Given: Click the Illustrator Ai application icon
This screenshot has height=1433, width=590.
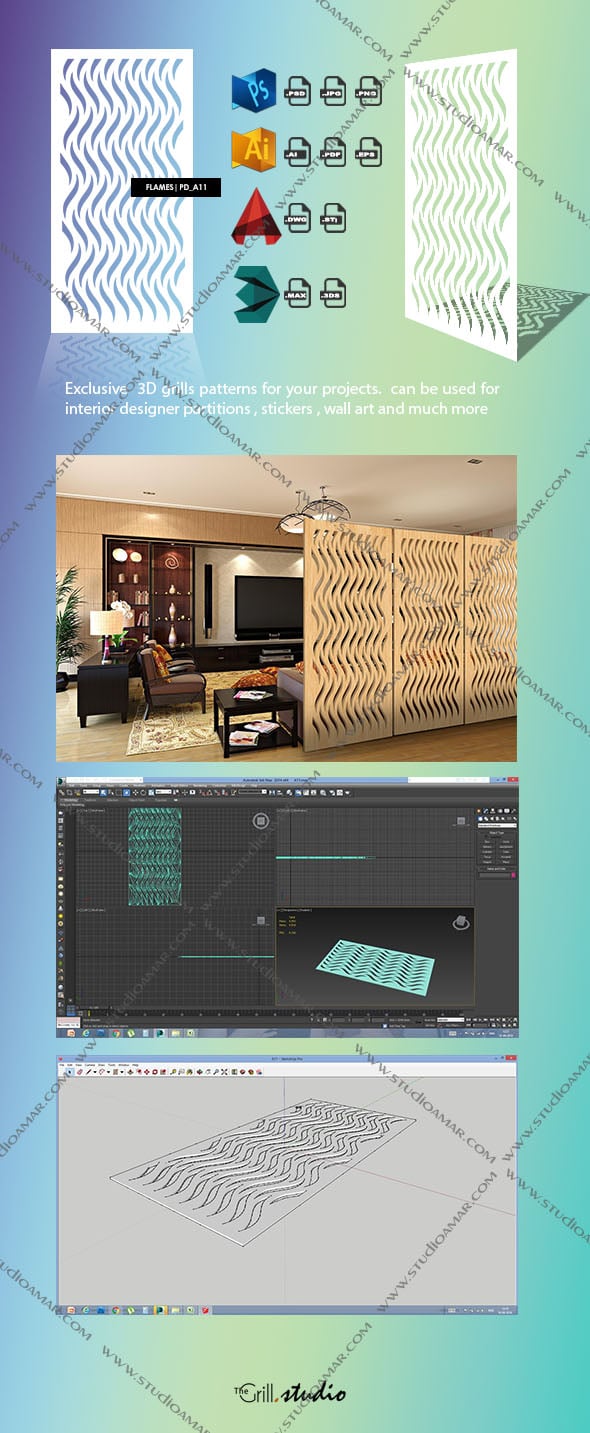Looking at the screenshot, I should tap(253, 150).
